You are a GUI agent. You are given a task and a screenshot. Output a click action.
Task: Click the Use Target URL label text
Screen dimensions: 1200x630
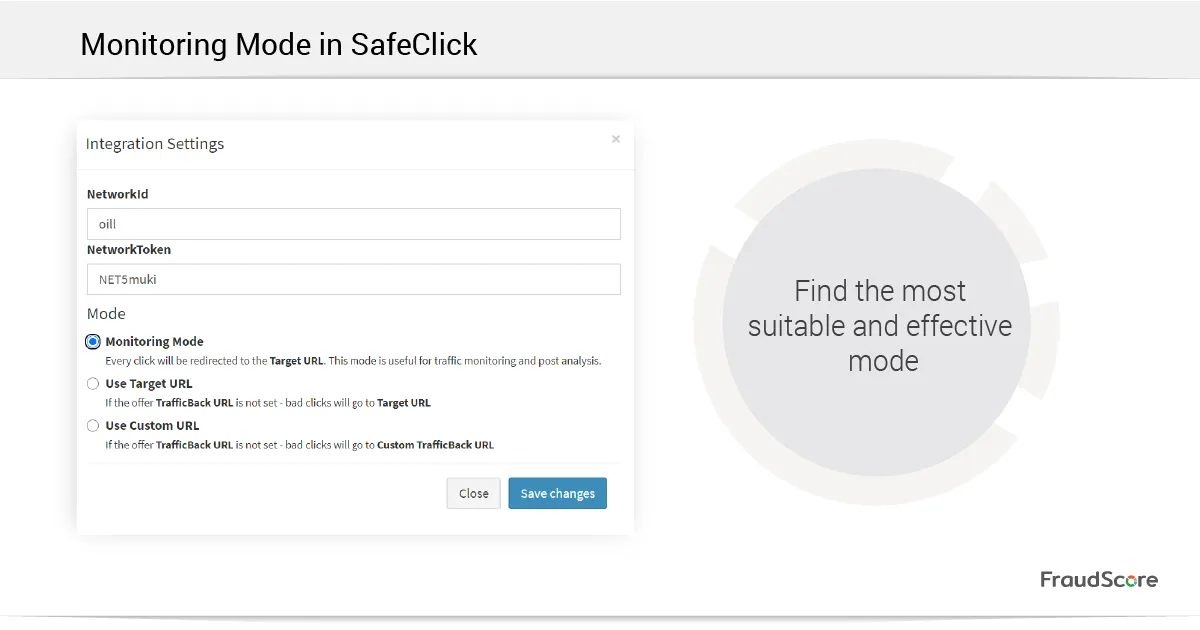click(149, 384)
